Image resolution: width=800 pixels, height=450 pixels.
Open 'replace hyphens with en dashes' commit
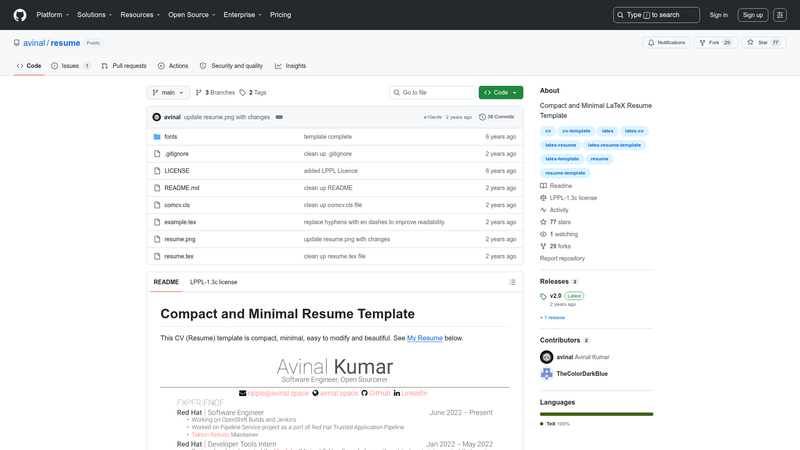coord(374,222)
